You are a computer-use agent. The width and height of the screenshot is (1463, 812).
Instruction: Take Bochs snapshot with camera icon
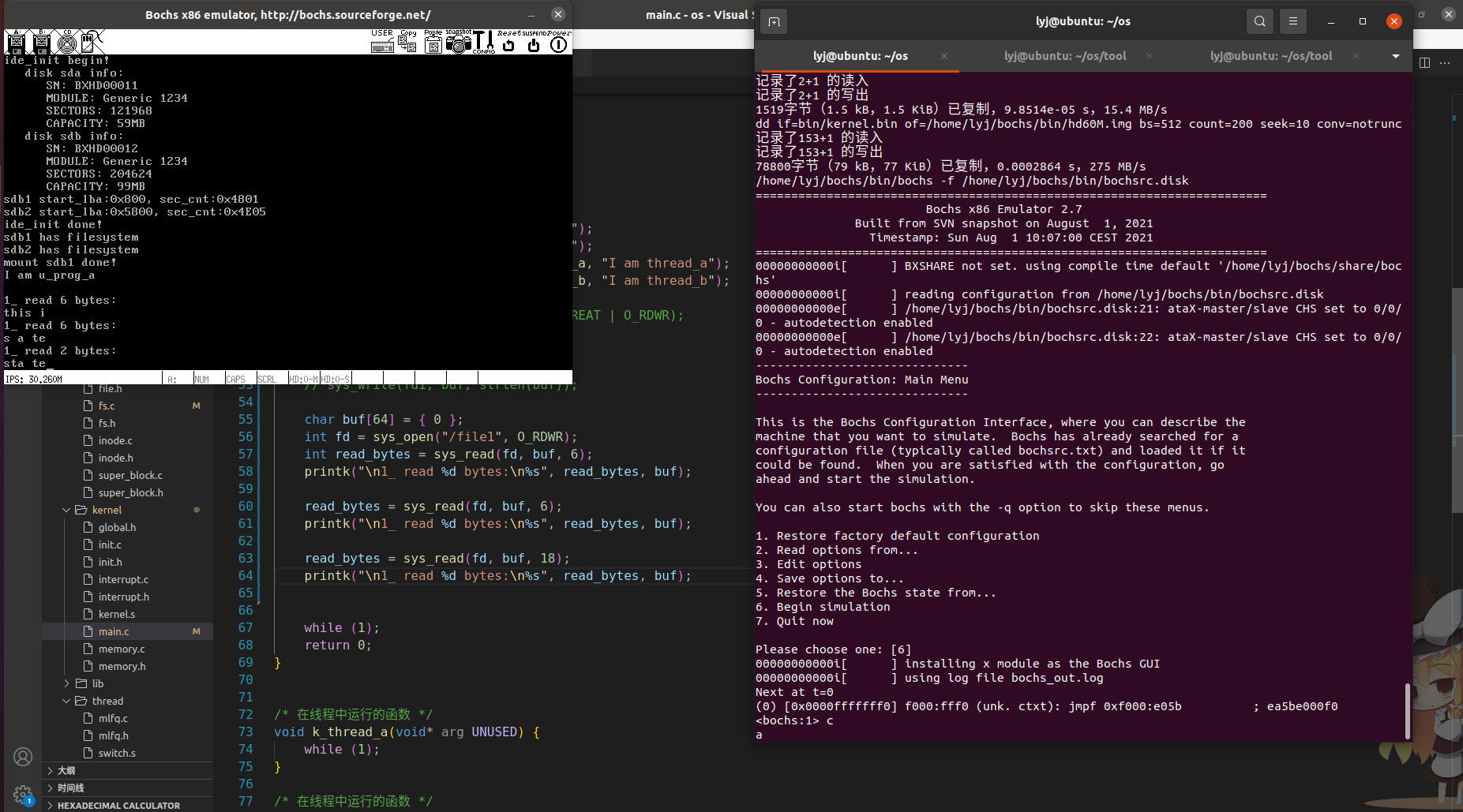pos(458,42)
